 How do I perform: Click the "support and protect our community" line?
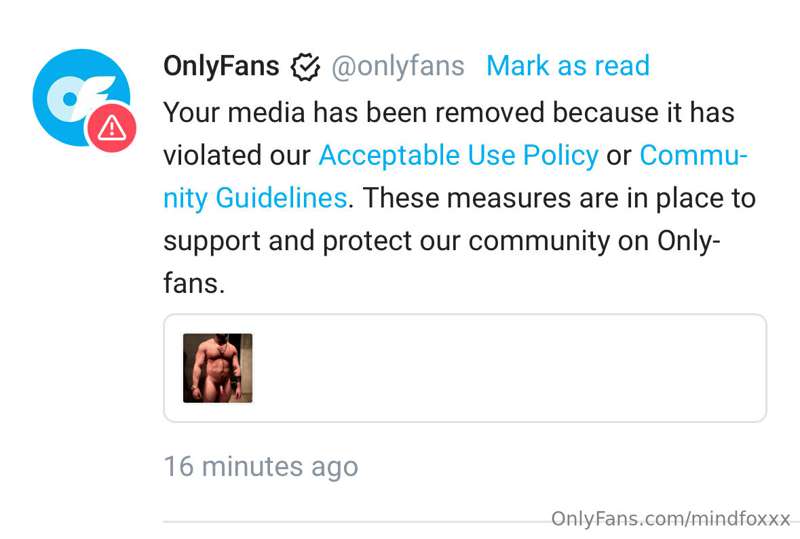click(x=386, y=241)
